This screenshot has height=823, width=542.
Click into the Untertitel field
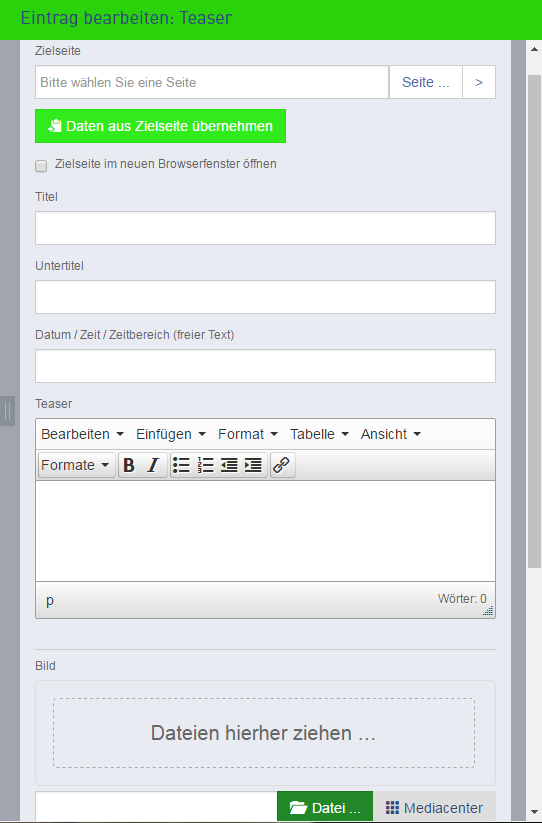[x=265, y=297]
